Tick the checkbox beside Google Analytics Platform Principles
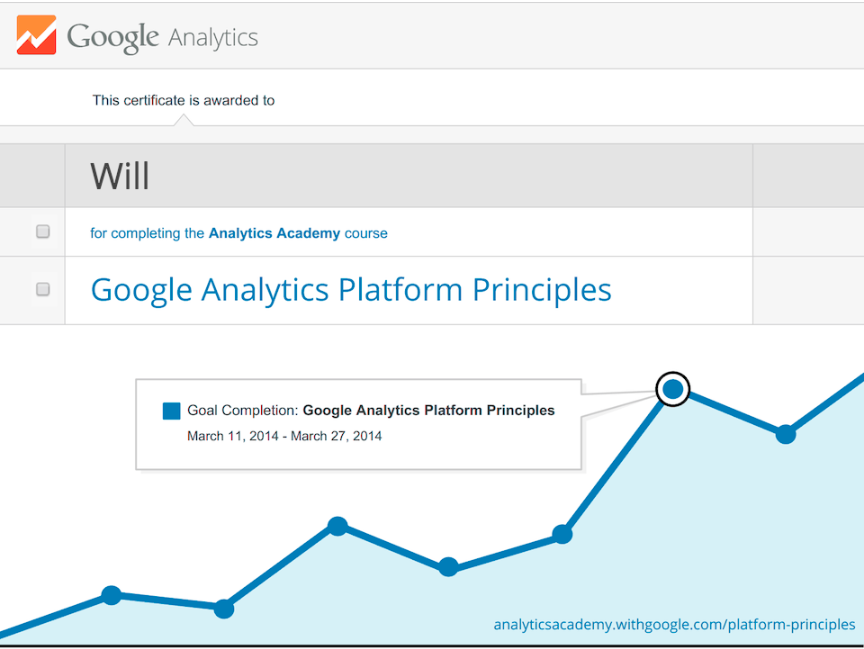The height and width of the screenshot is (649, 864). pyautogui.click(x=43, y=289)
